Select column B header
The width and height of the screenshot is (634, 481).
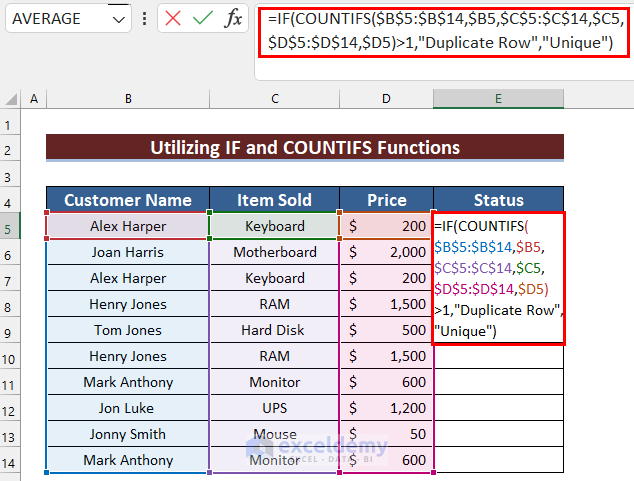pos(128,98)
